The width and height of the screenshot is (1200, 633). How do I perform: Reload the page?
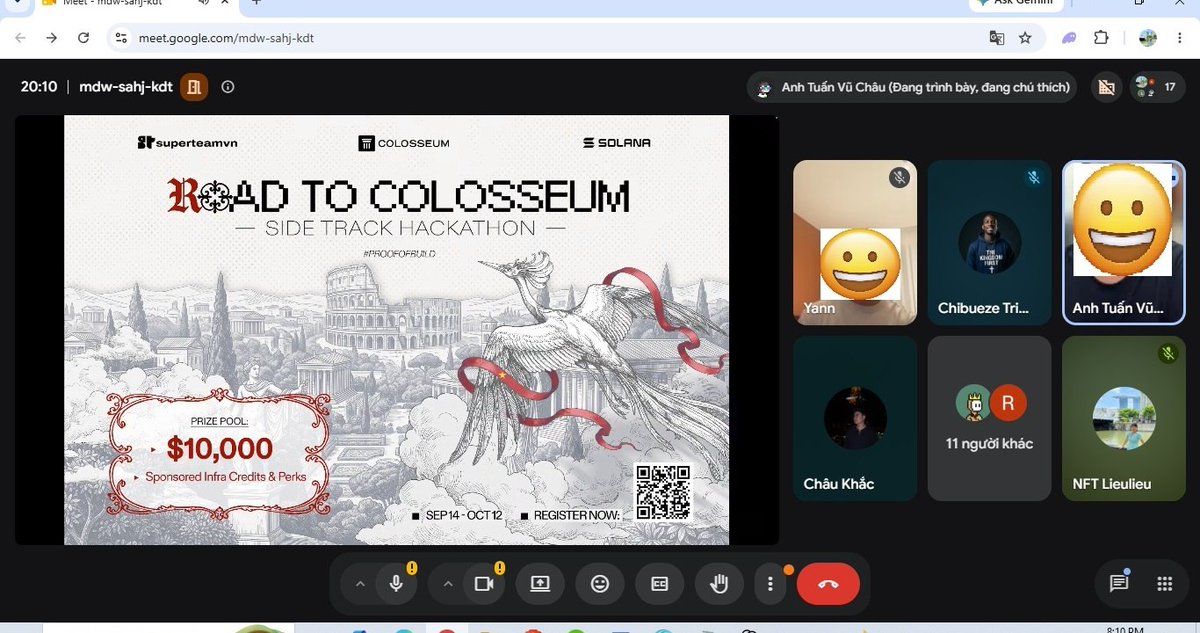84,38
